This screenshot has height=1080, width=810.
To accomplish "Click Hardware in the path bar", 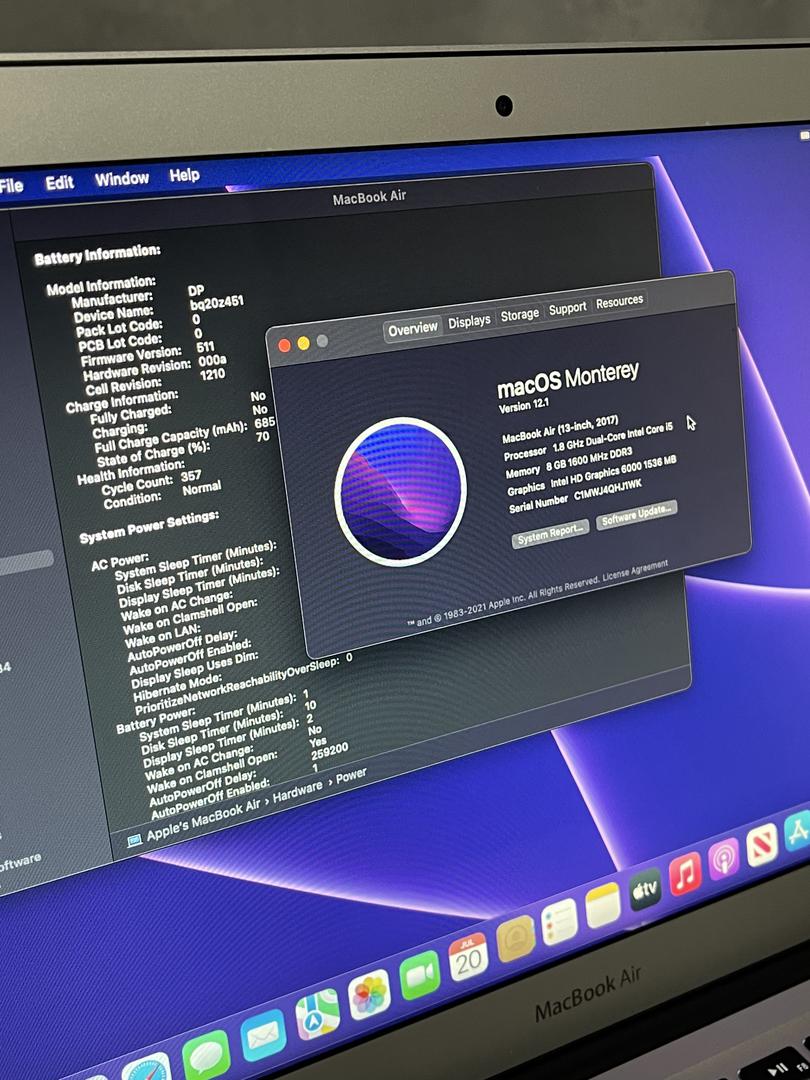I will click(298, 791).
